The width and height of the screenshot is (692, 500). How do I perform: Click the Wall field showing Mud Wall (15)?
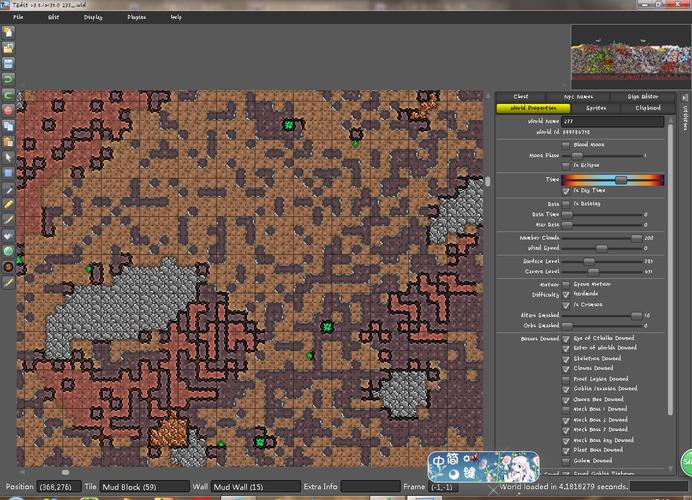click(256, 487)
